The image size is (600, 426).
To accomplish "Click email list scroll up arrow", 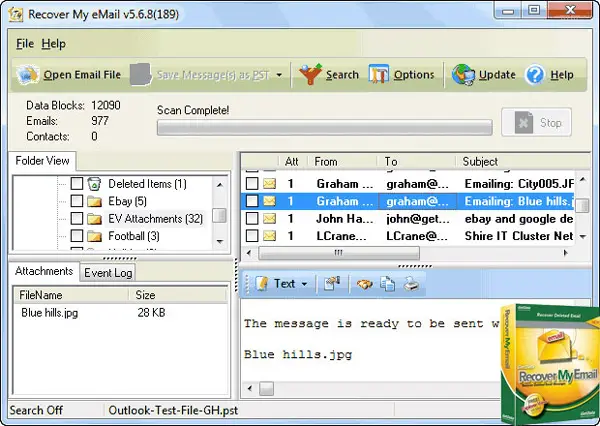I will (x=582, y=179).
